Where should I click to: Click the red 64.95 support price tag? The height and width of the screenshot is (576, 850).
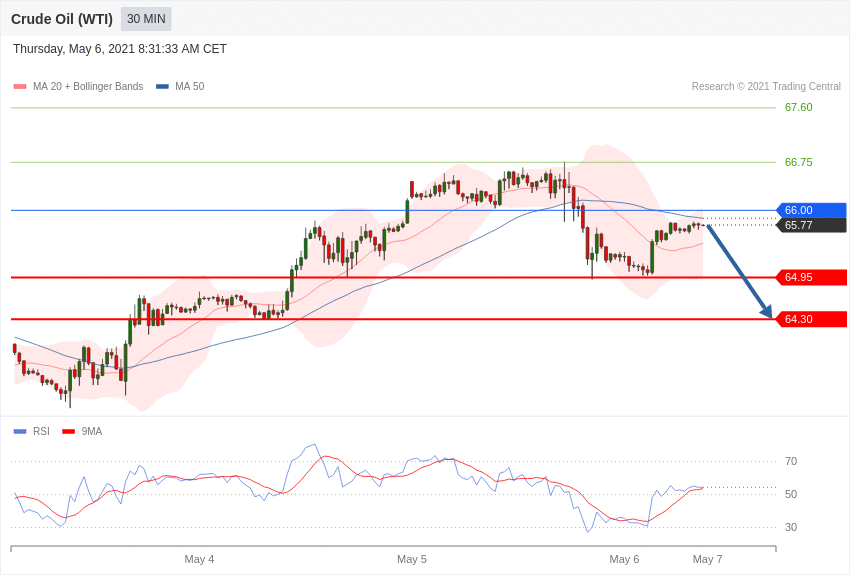point(812,277)
